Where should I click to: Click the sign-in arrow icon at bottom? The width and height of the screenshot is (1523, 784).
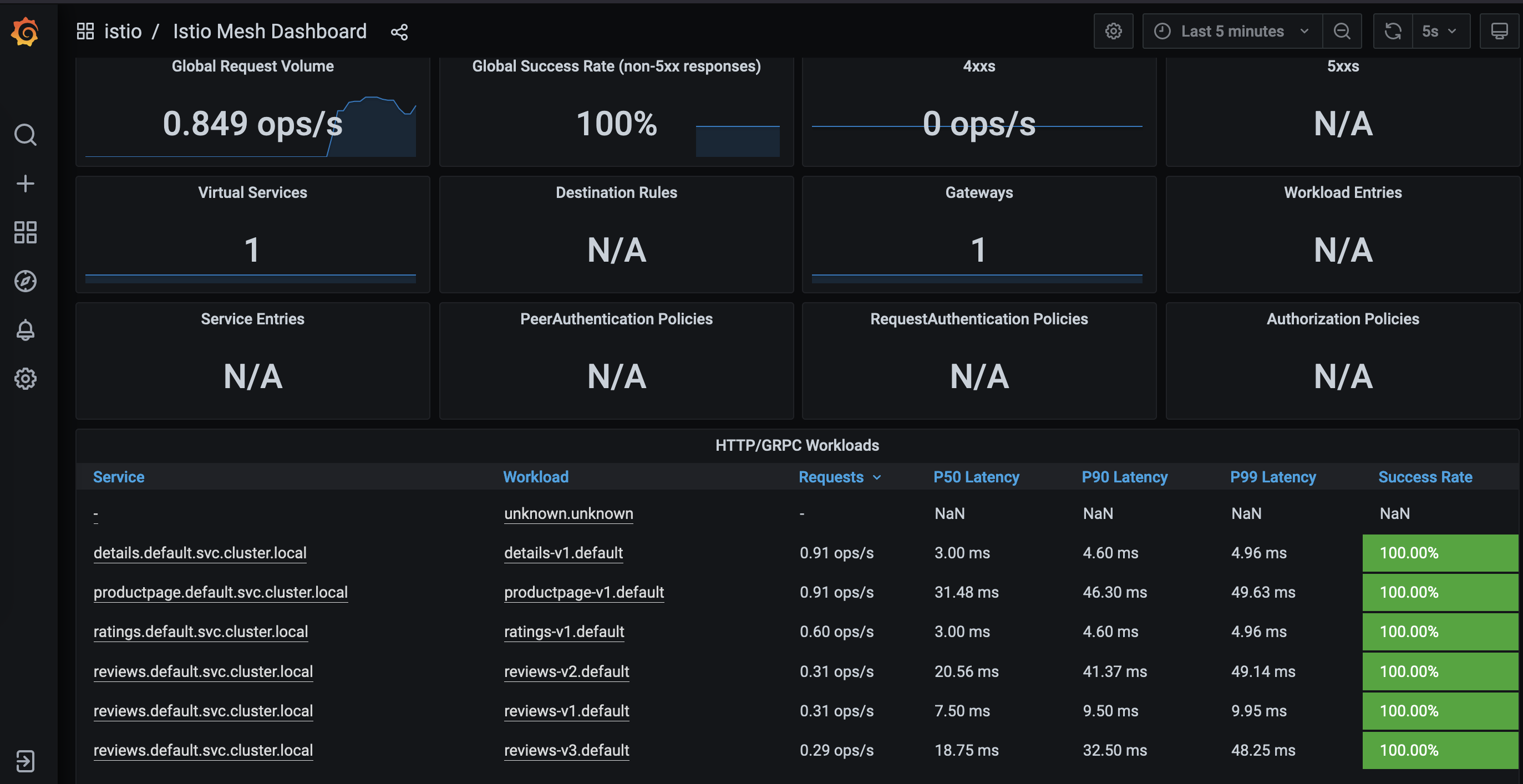[x=25, y=761]
